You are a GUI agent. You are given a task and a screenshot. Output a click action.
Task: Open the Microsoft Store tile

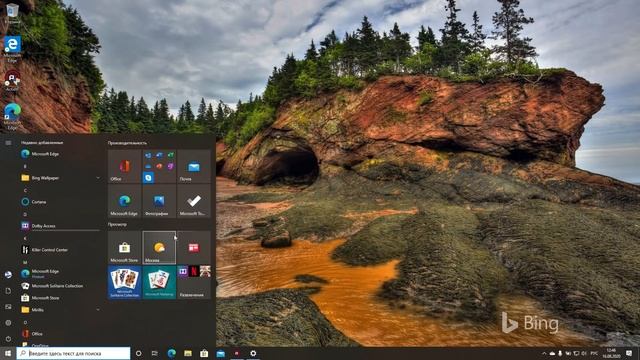(x=124, y=247)
